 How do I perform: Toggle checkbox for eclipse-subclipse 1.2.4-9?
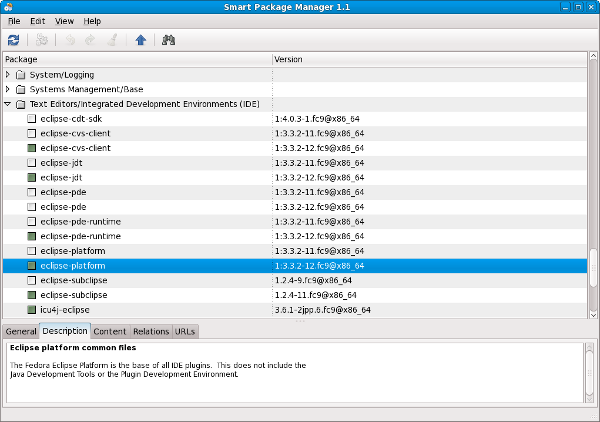click(x=32, y=280)
